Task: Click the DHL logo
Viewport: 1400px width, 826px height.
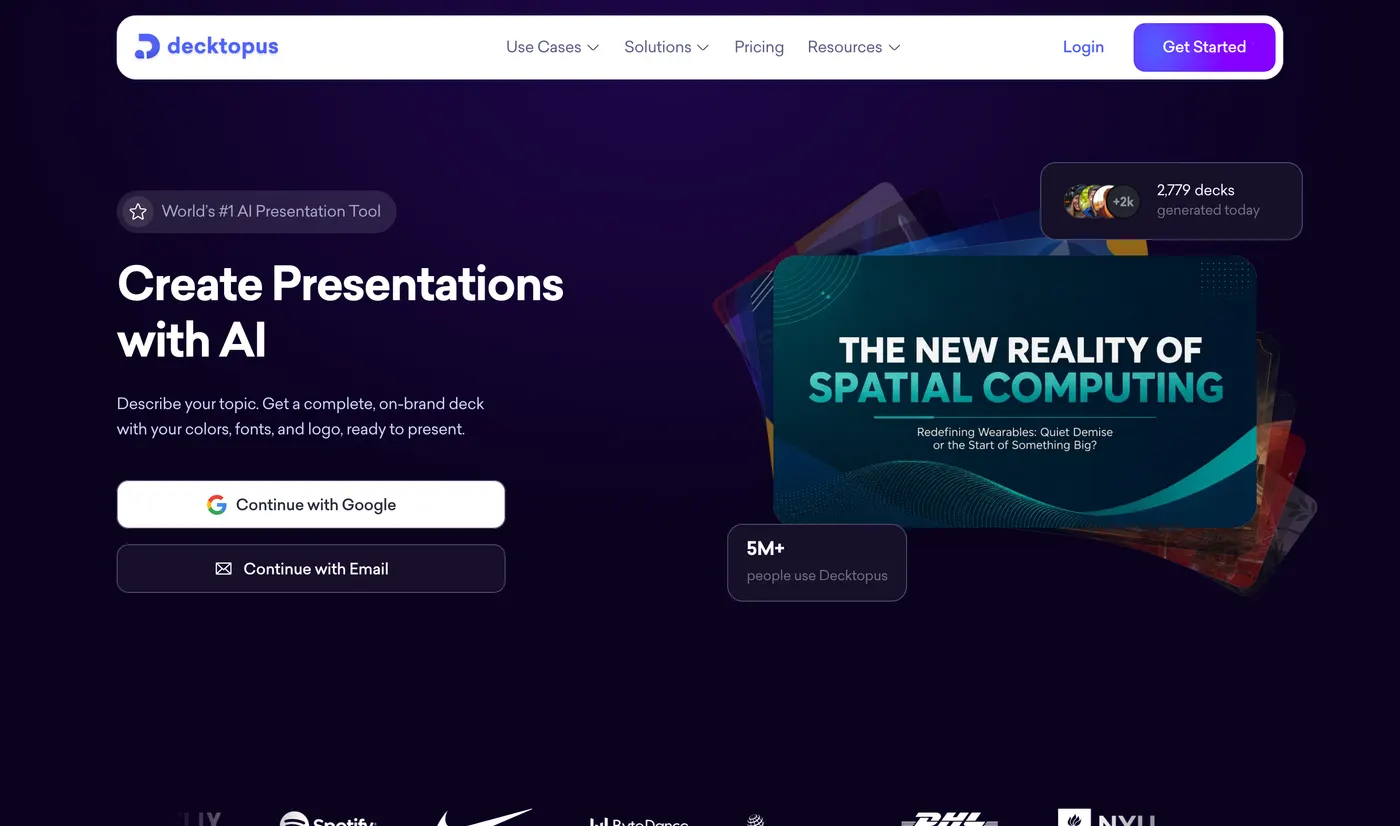Action: pos(950,819)
